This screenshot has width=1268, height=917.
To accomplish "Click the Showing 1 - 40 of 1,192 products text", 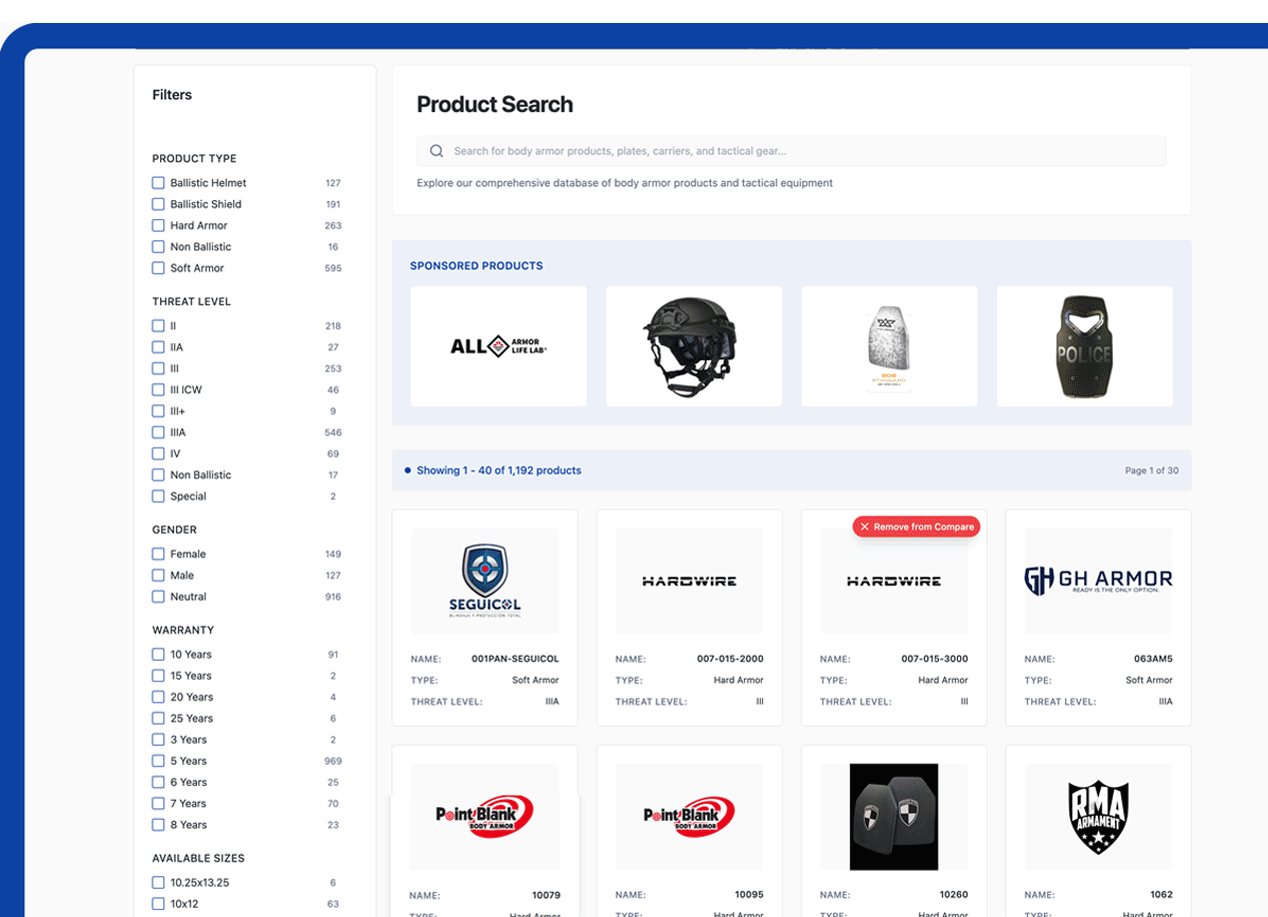I will coord(499,470).
